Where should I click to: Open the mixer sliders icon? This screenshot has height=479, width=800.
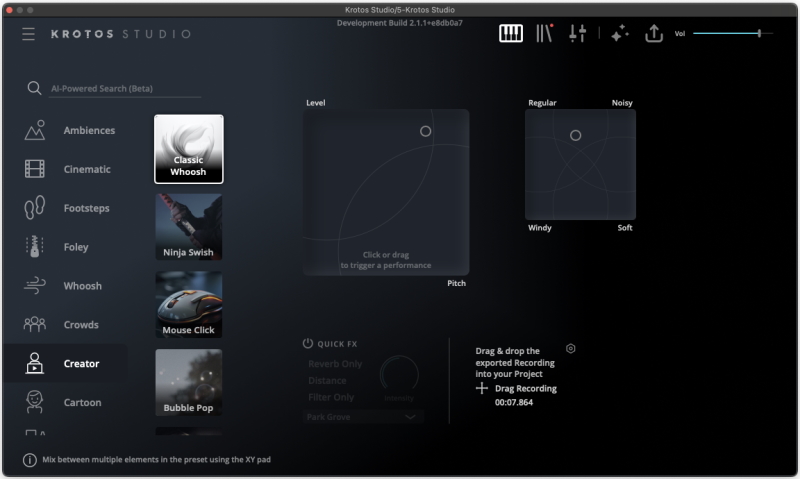(x=578, y=33)
